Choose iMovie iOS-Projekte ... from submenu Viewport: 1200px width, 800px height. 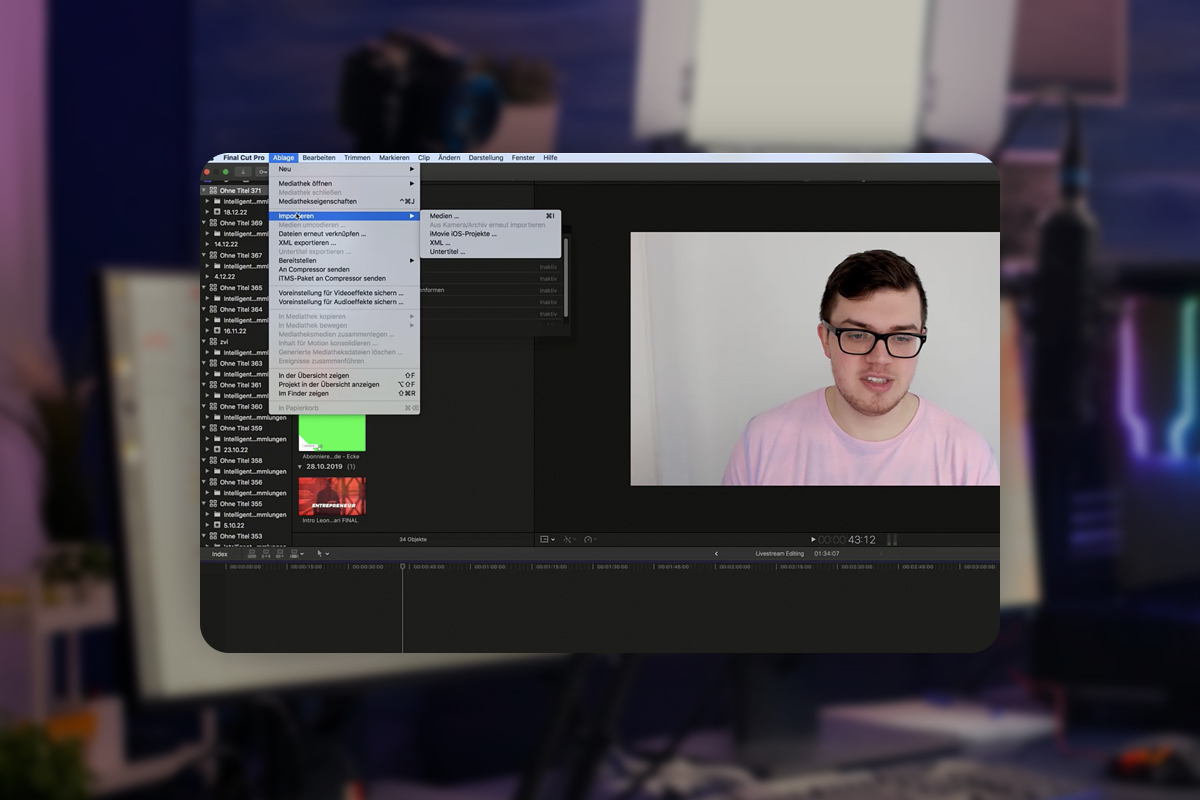pyautogui.click(x=491, y=234)
